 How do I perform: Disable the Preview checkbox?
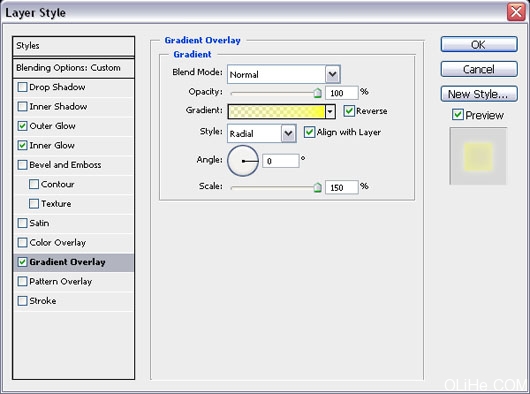click(x=458, y=115)
